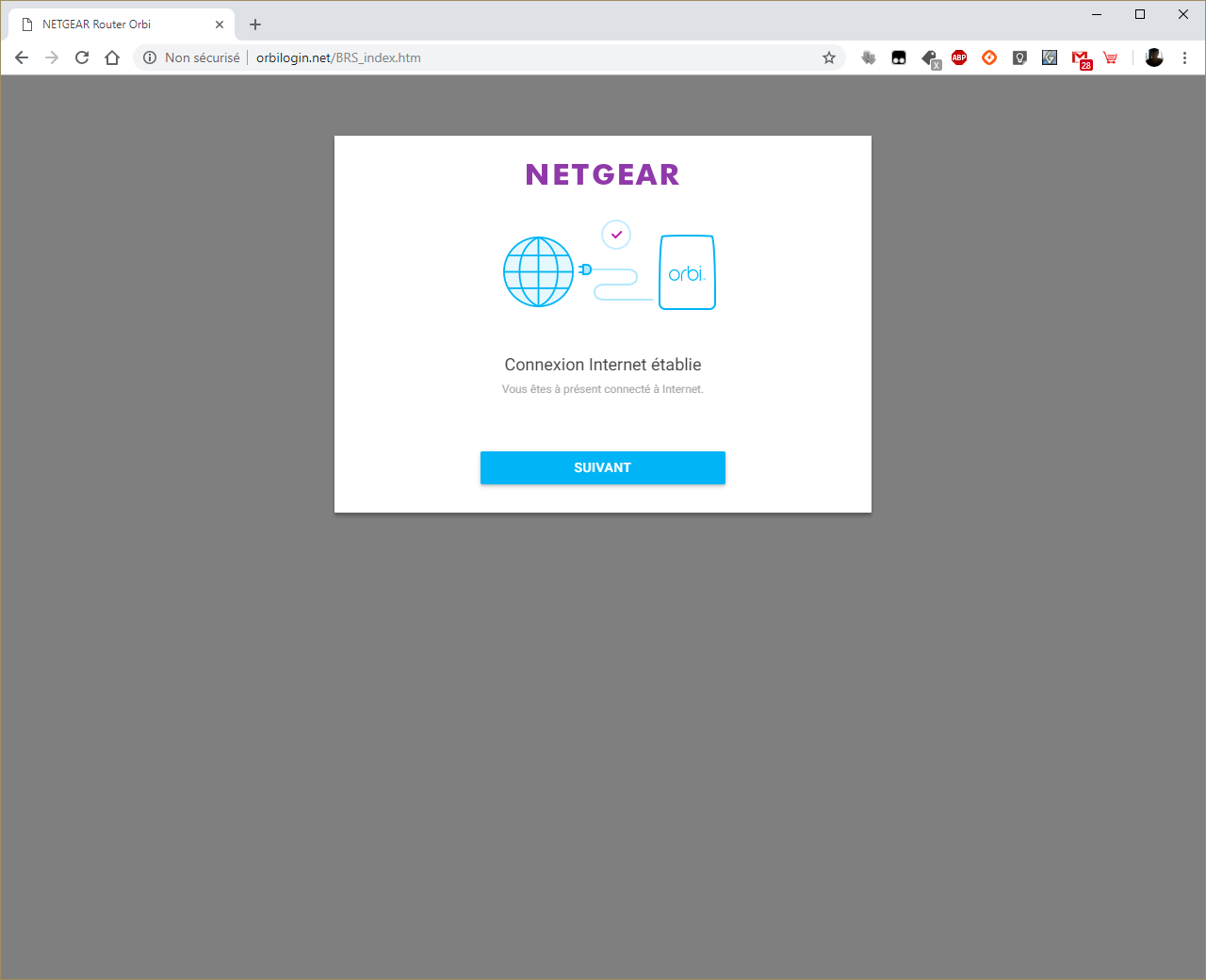Viewport: 1206px width, 980px height.
Task: Minimize the Chrome window
Action: [x=1097, y=14]
